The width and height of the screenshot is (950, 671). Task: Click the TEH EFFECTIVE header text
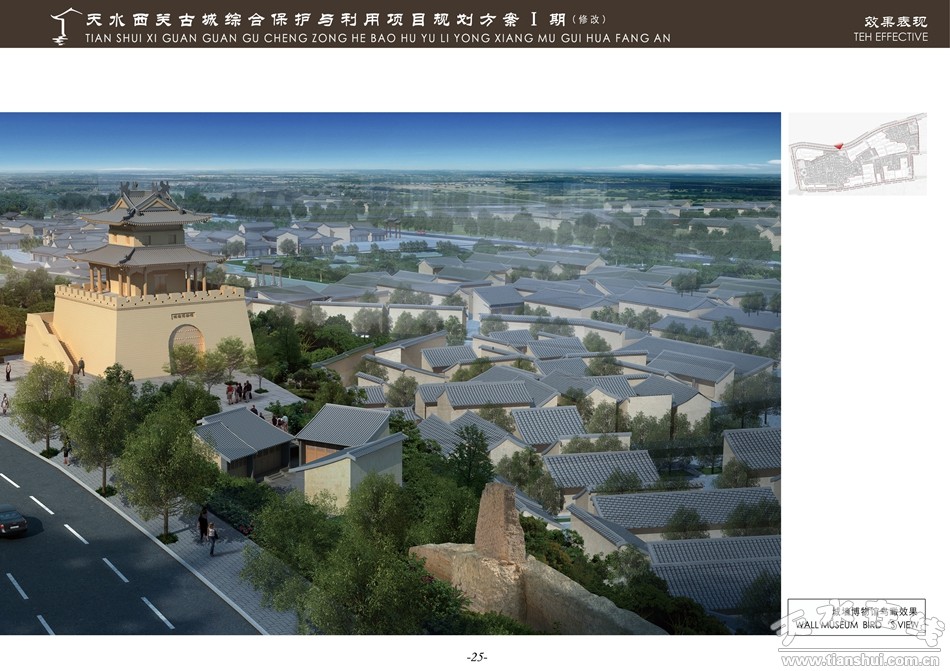point(890,37)
